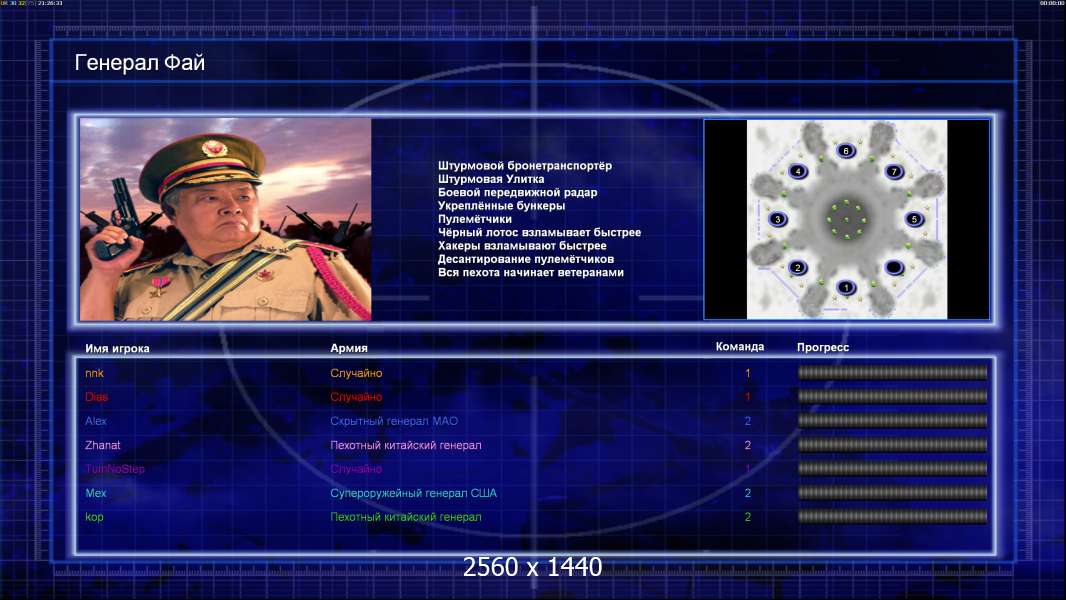1066x600 pixels.
Task: Click the 'Команда' column header
Action: click(740, 347)
